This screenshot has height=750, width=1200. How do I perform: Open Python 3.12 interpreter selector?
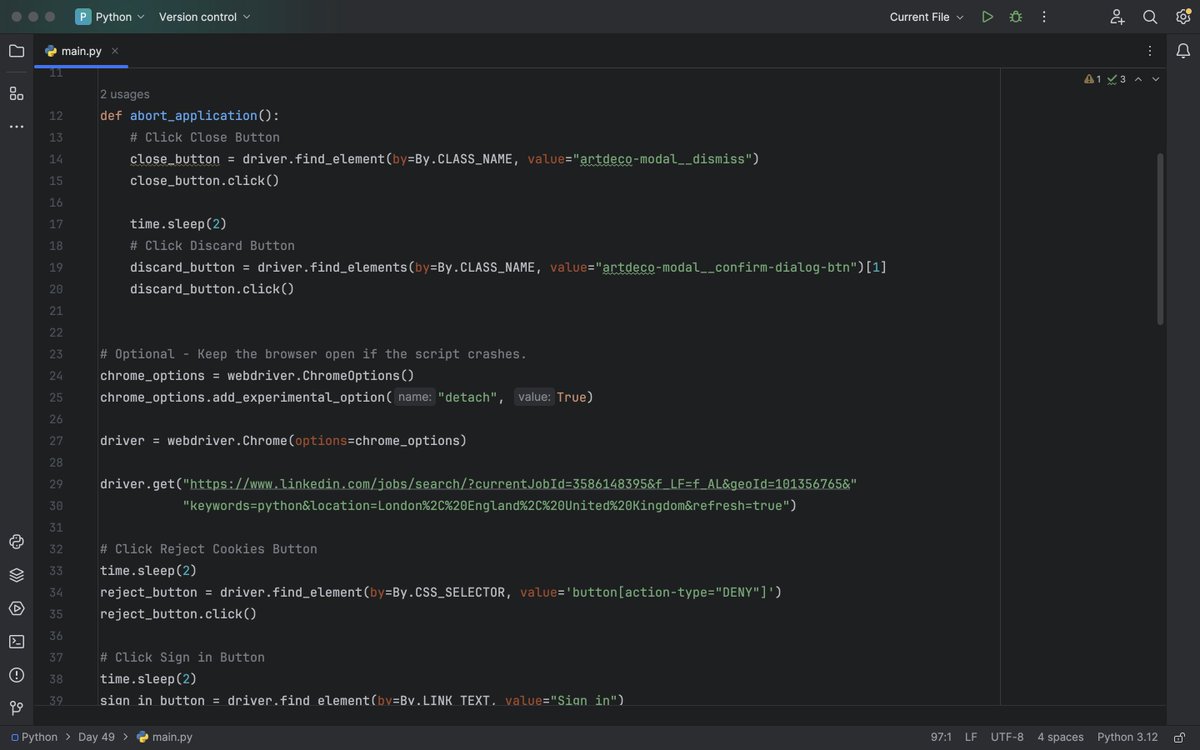1127,737
